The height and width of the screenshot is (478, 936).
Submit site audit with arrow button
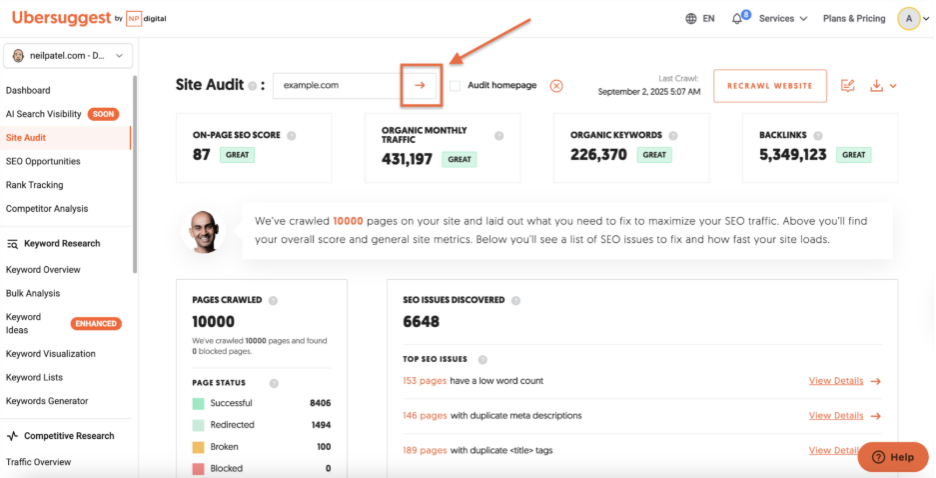coord(420,85)
